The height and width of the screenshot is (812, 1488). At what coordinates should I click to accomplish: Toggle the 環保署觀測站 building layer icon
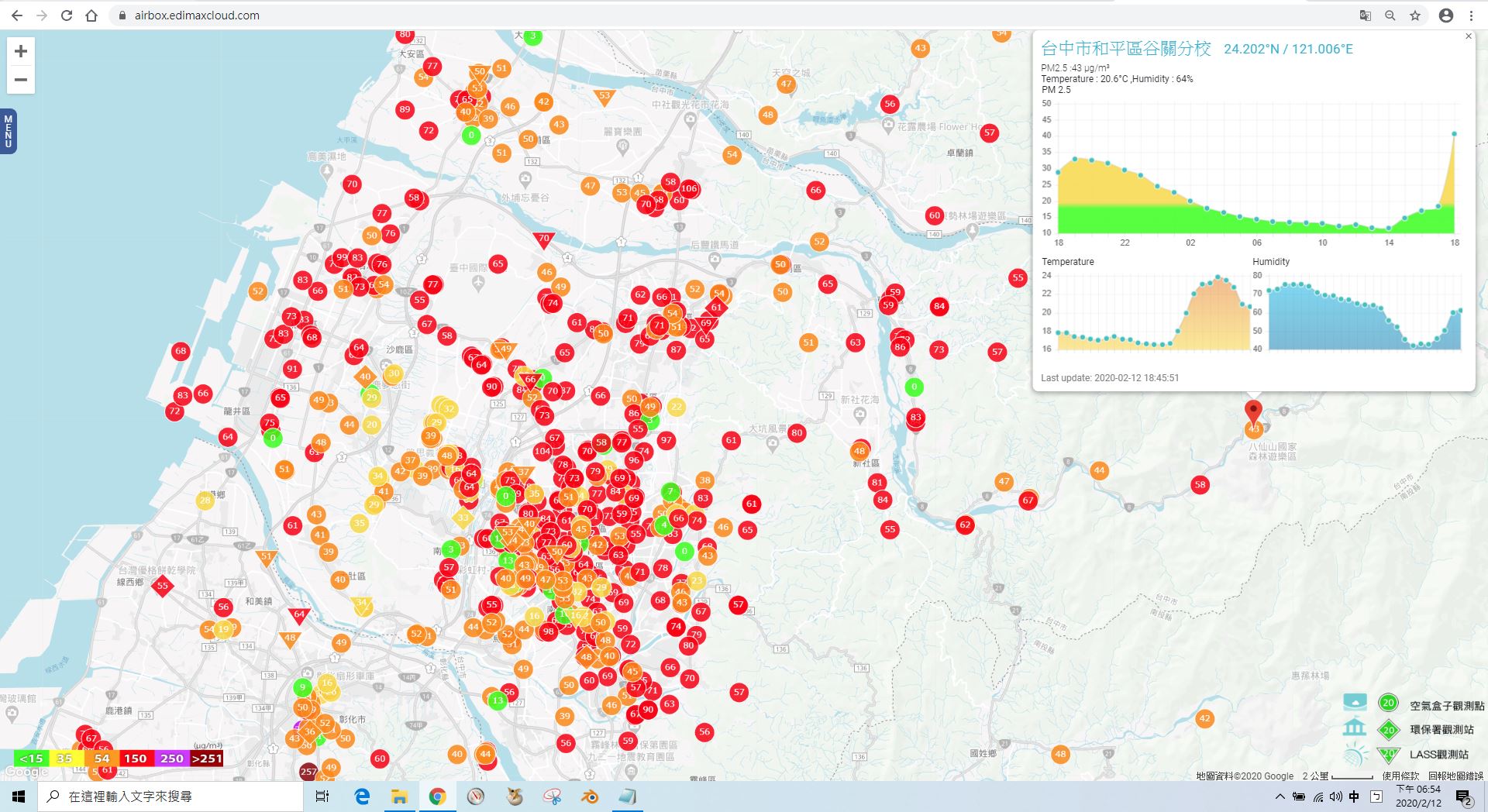click(x=1355, y=728)
